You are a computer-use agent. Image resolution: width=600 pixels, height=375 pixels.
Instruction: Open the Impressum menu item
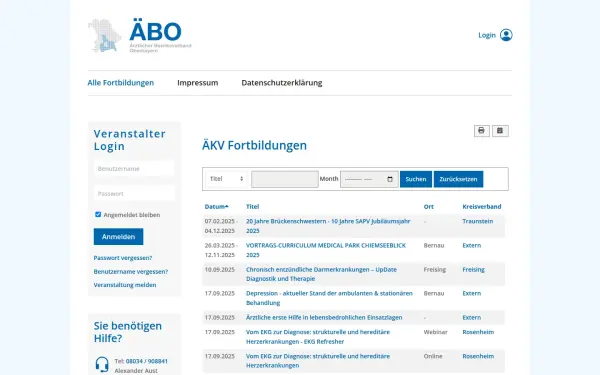197,83
